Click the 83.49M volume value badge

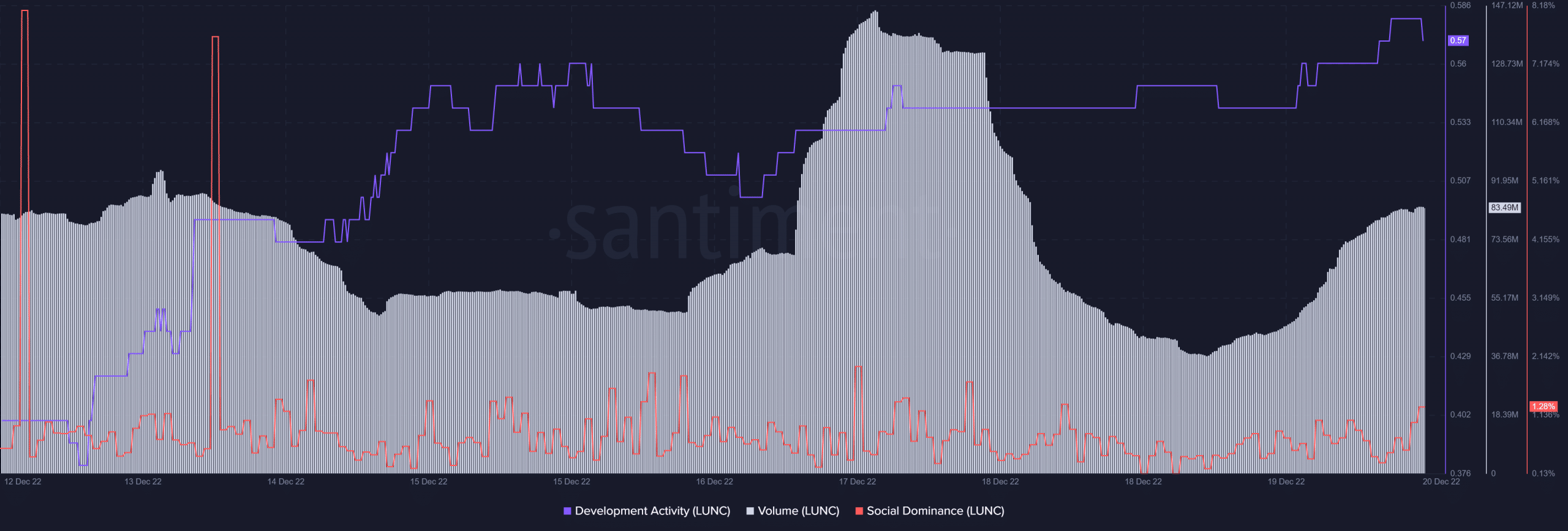click(x=1505, y=208)
